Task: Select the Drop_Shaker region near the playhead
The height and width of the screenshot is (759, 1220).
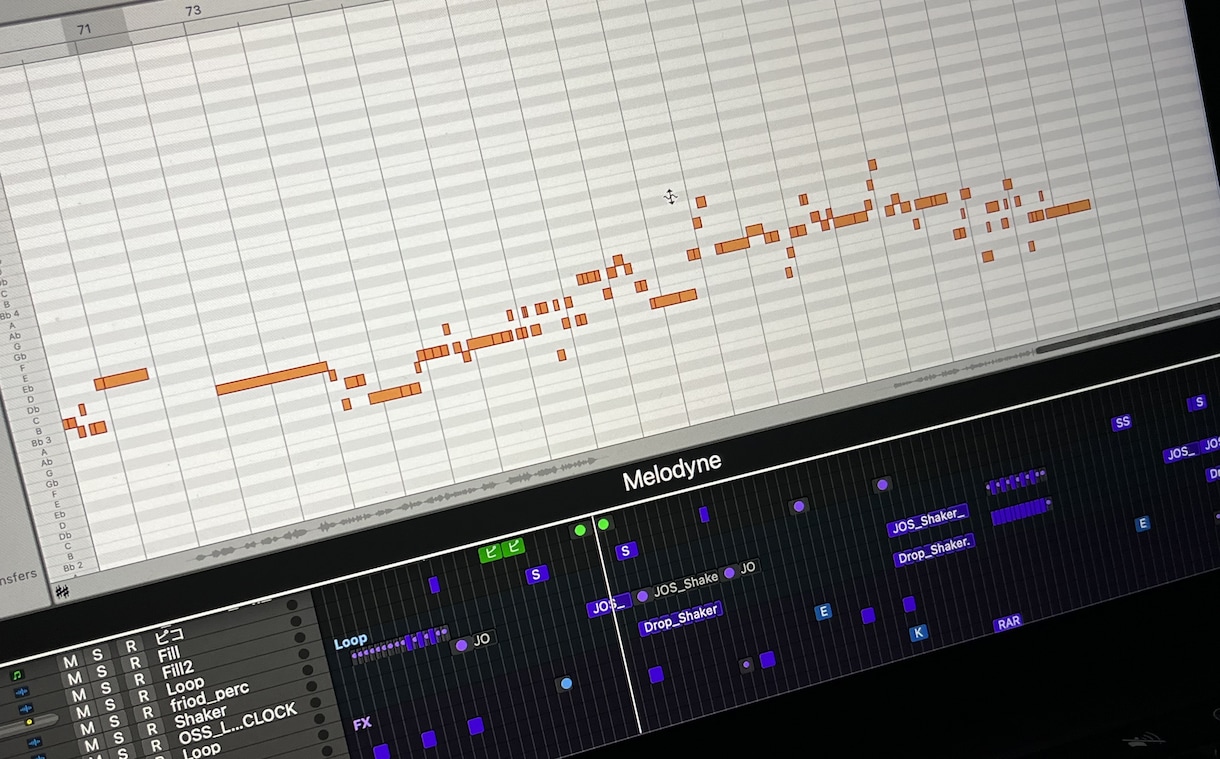Action: click(x=680, y=619)
